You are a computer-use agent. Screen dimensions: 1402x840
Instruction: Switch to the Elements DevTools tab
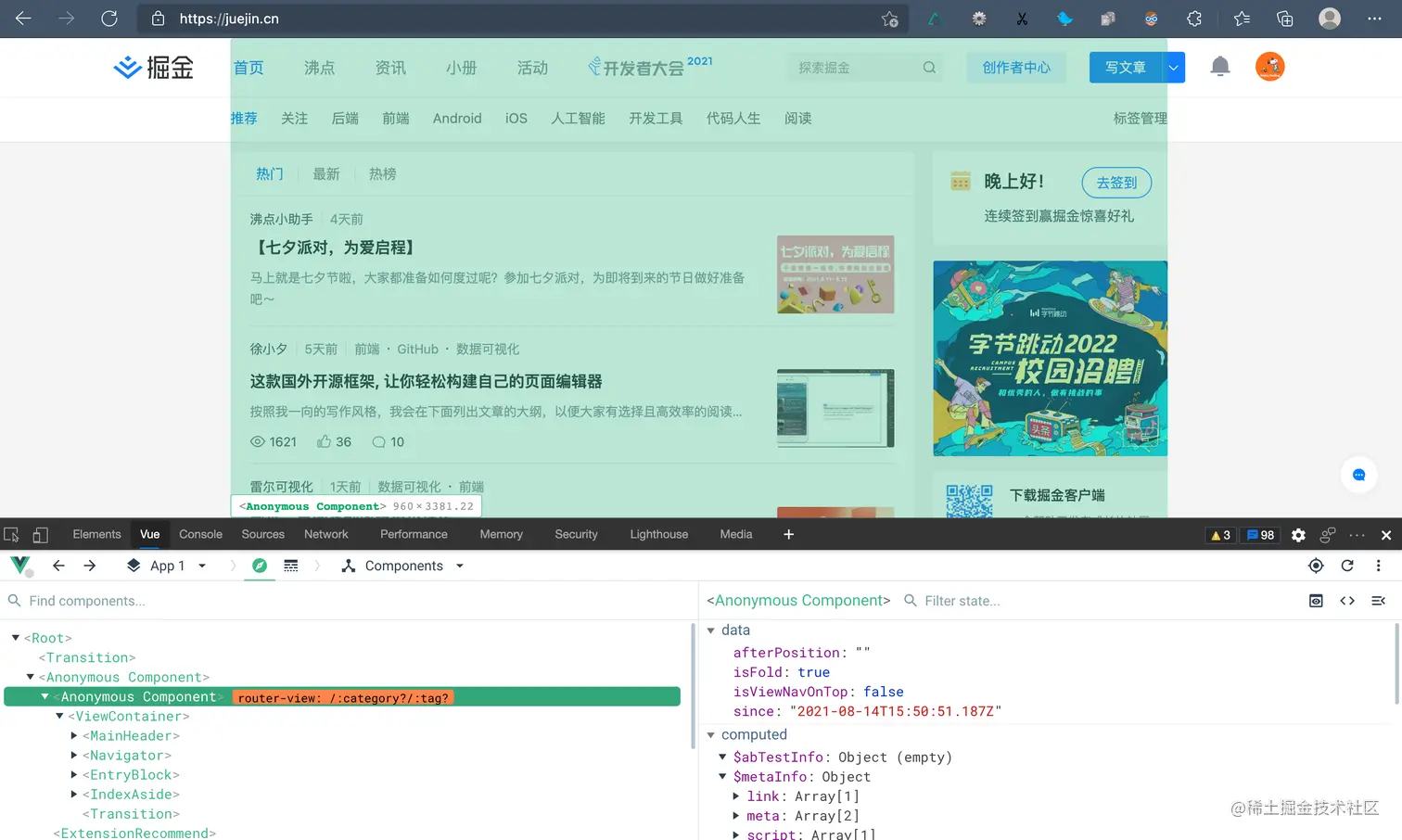[x=96, y=534]
